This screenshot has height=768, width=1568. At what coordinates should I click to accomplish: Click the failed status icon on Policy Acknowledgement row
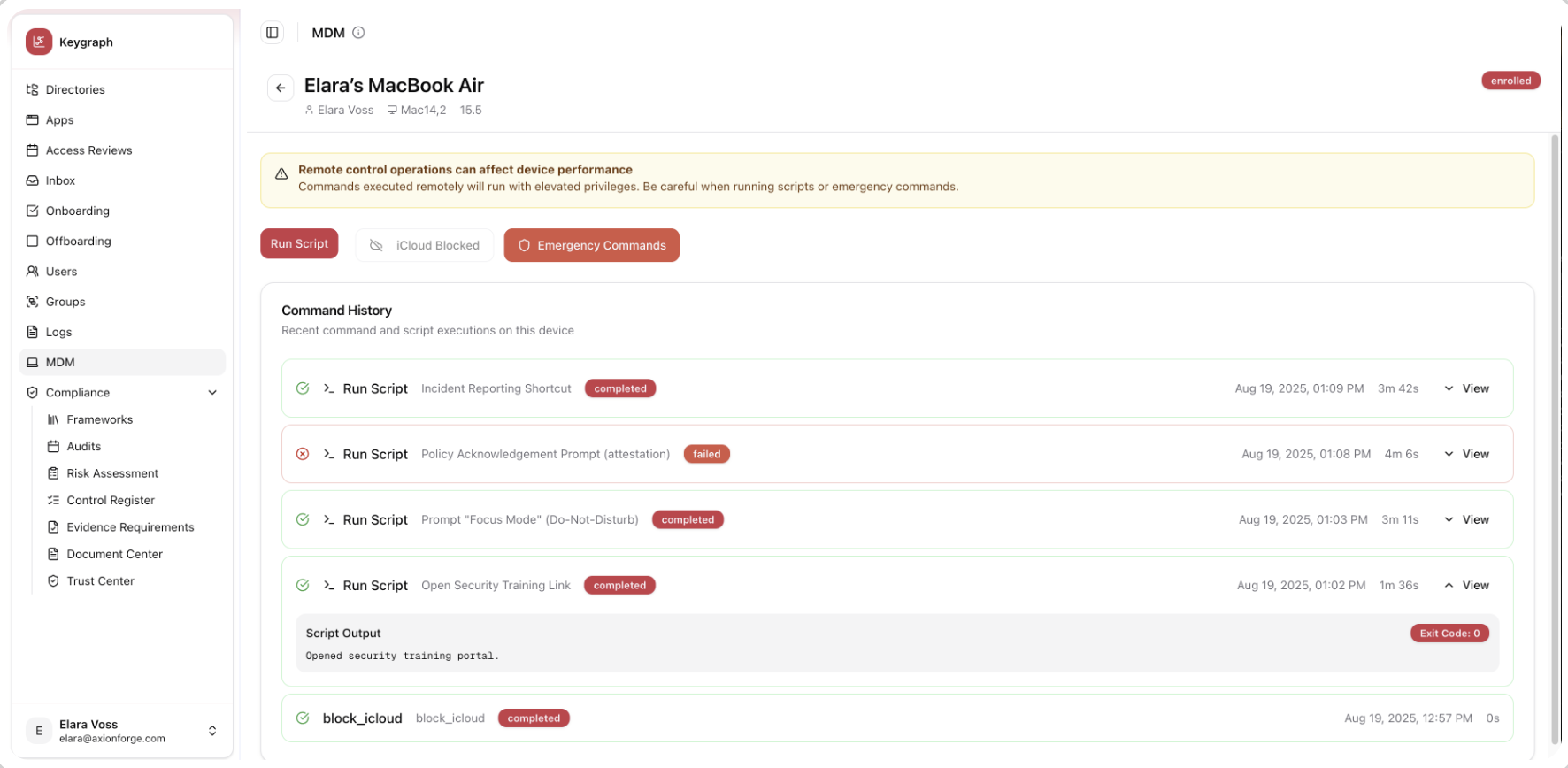303,454
